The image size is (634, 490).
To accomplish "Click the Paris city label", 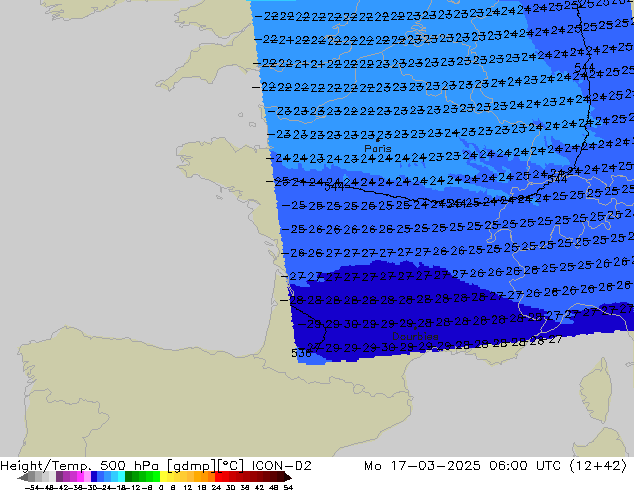I will (378, 149).
